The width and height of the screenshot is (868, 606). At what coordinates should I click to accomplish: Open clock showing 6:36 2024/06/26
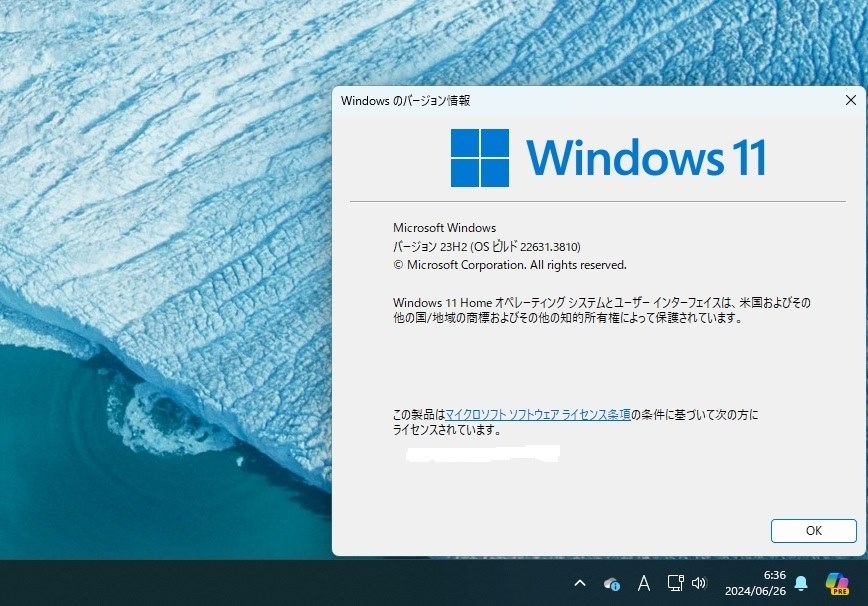click(x=756, y=583)
